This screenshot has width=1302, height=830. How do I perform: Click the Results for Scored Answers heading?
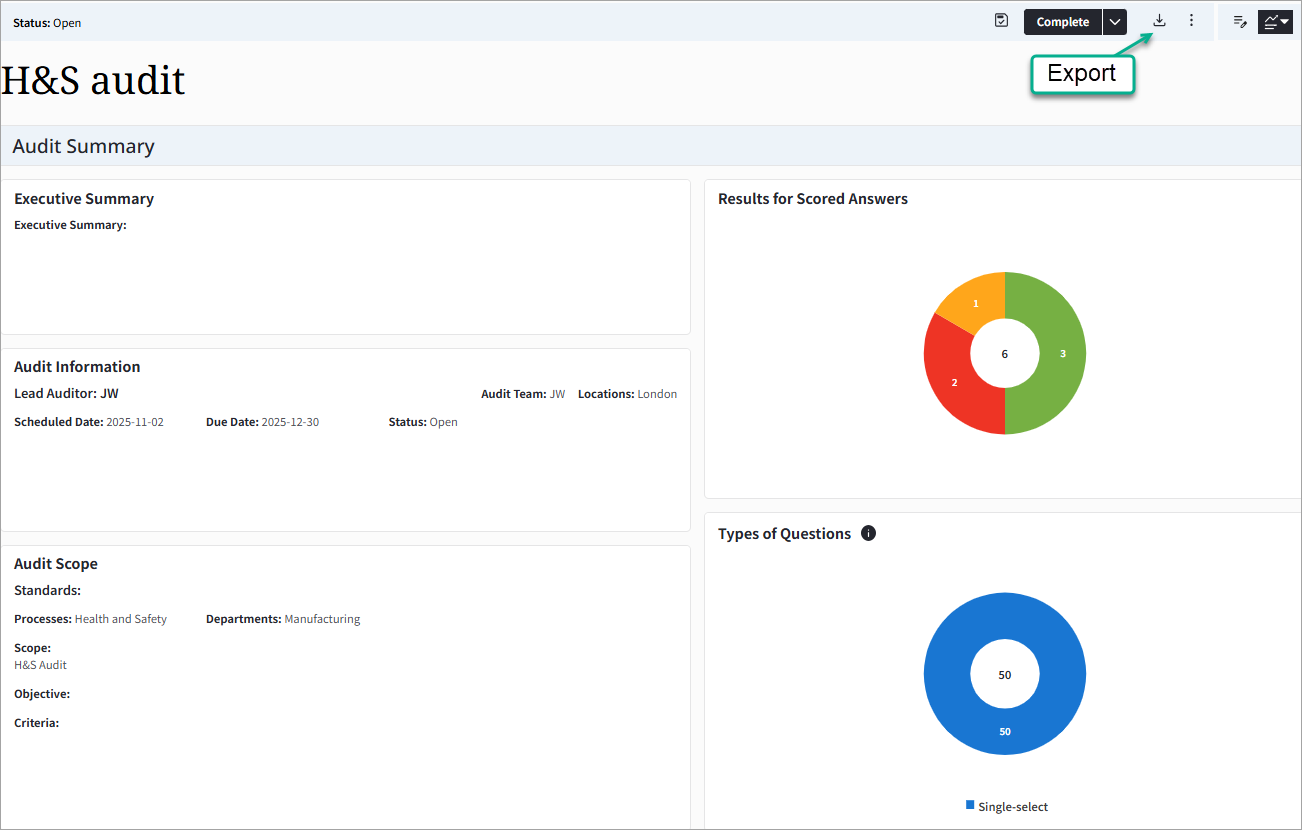(x=813, y=199)
